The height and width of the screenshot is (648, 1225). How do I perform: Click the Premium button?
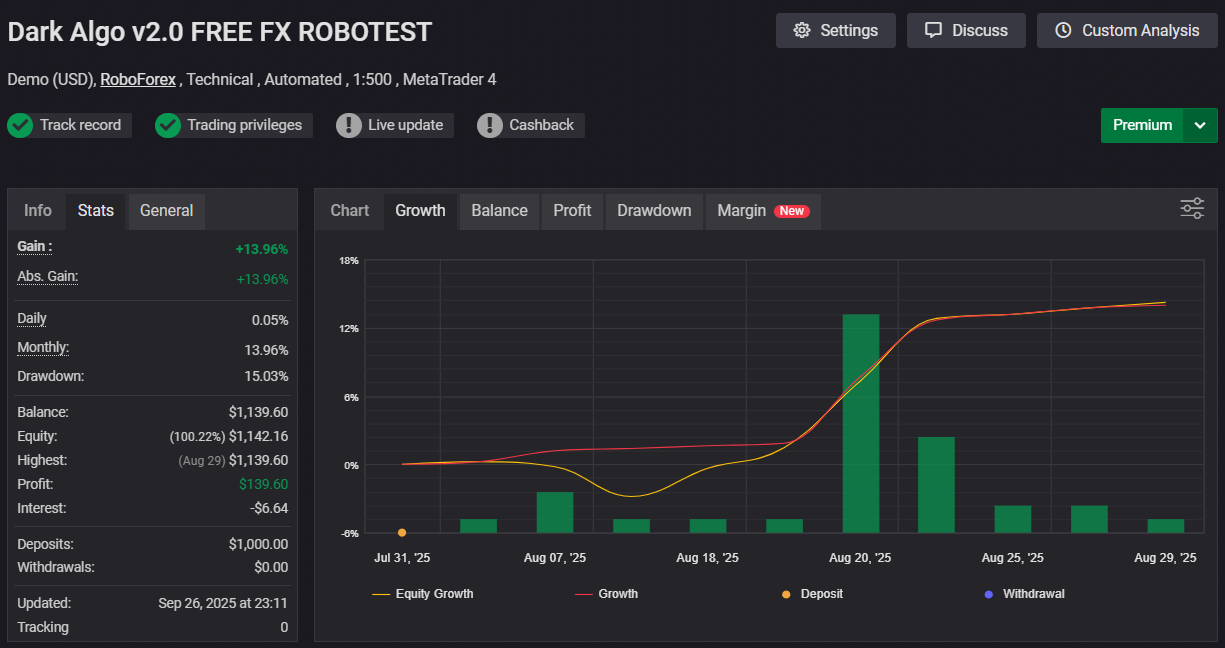tap(1142, 126)
